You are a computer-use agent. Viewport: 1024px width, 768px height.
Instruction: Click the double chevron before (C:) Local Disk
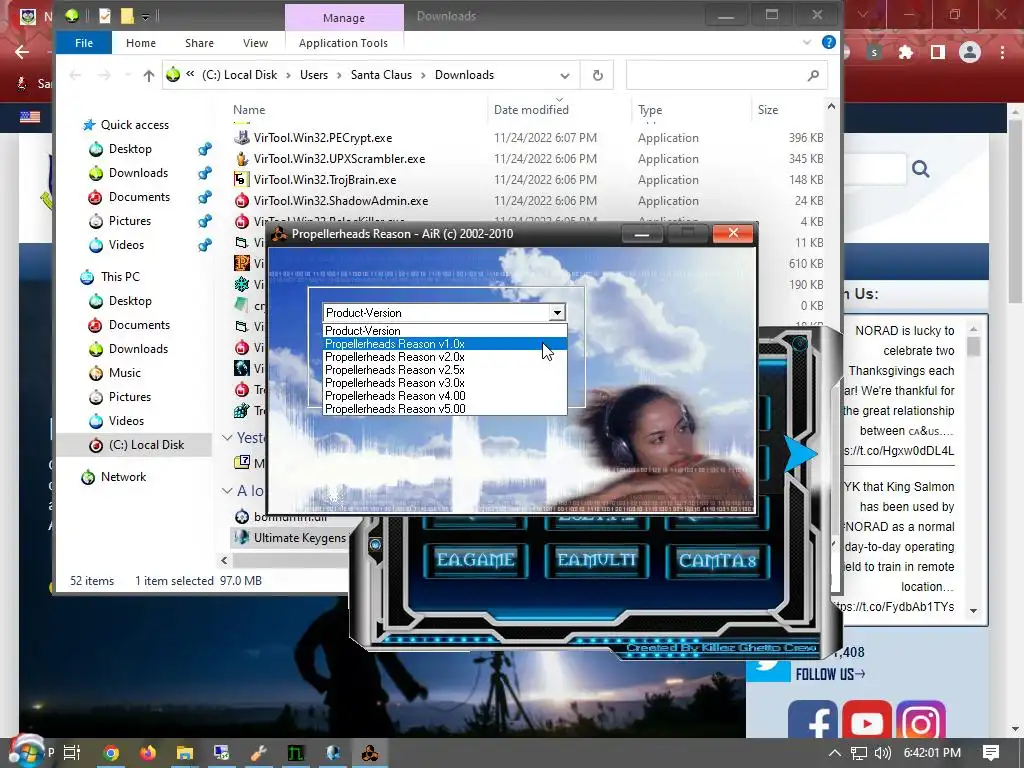[190, 74]
